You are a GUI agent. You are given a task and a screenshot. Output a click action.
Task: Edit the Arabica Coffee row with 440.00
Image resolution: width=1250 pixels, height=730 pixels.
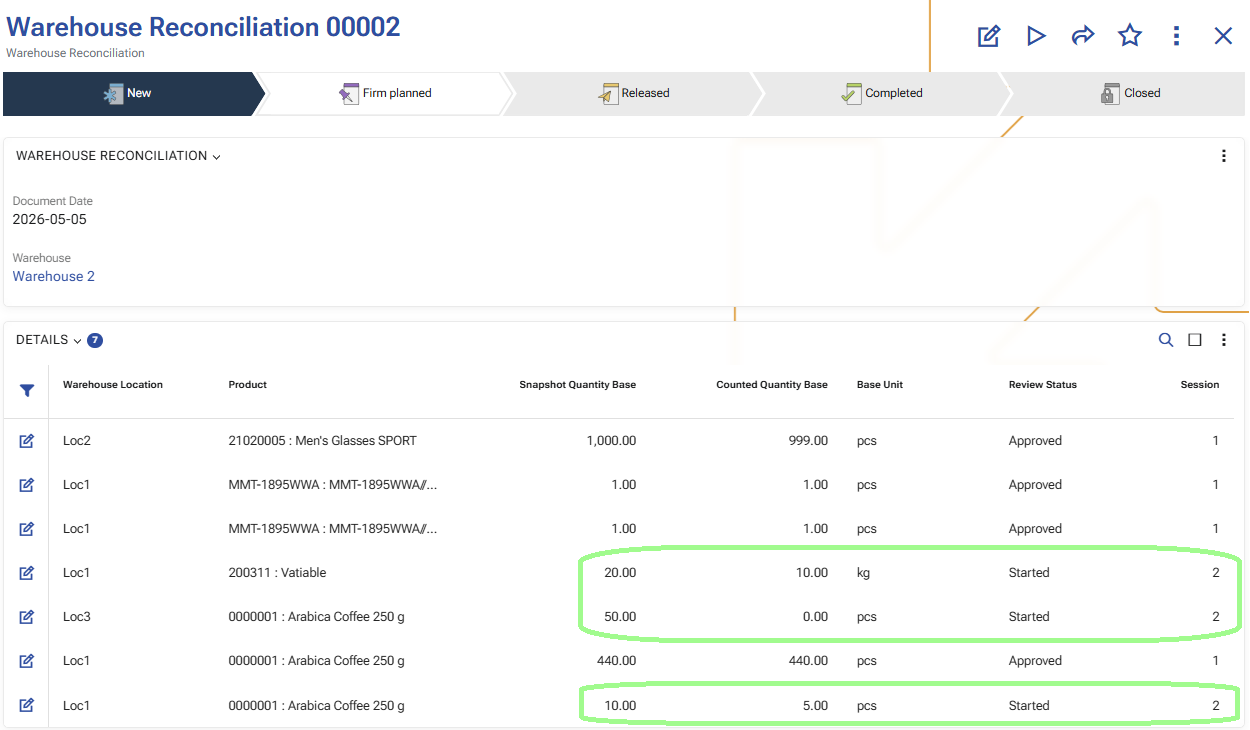[x=27, y=661]
